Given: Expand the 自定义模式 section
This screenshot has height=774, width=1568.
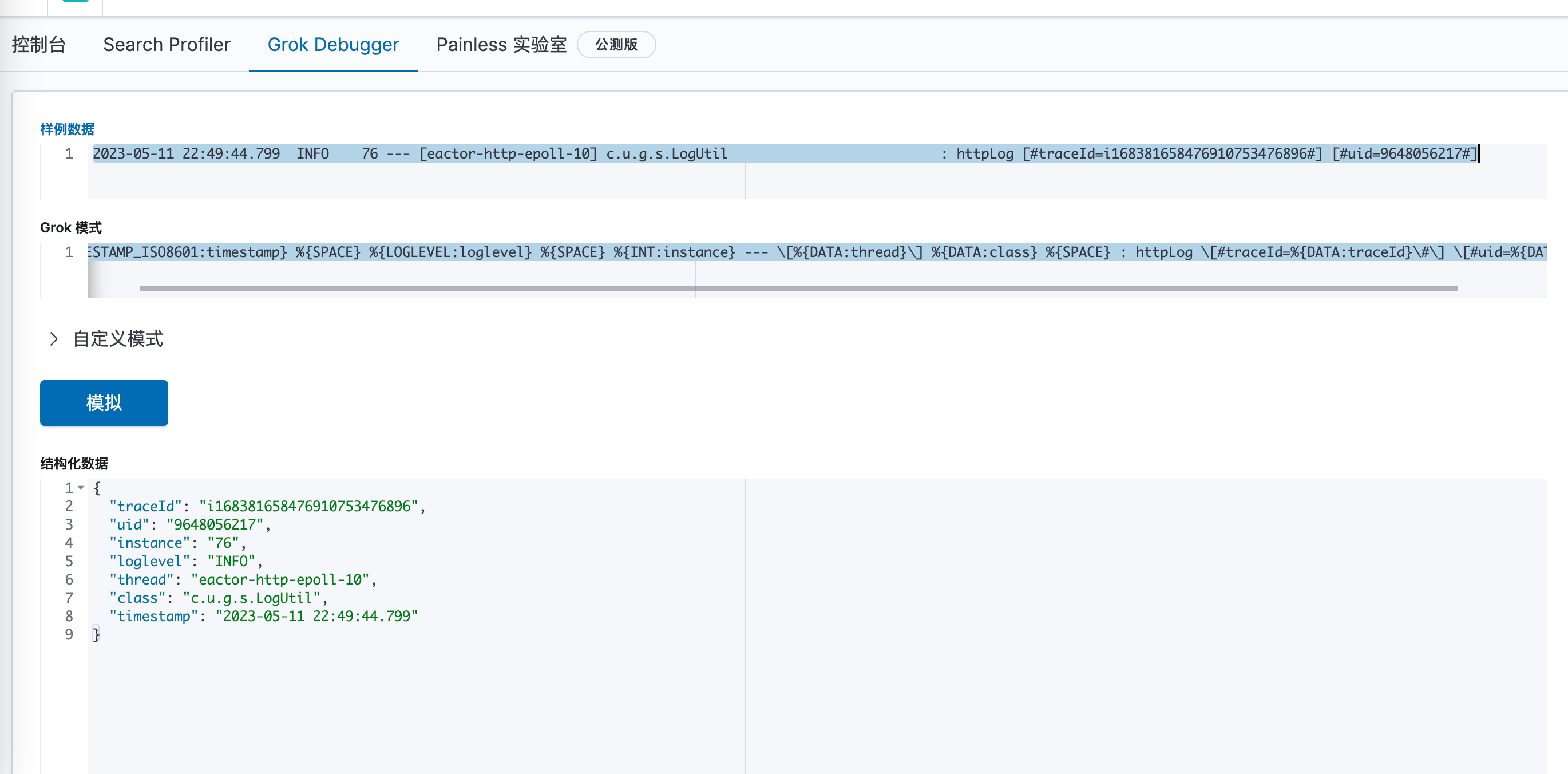Looking at the screenshot, I should click(x=117, y=339).
